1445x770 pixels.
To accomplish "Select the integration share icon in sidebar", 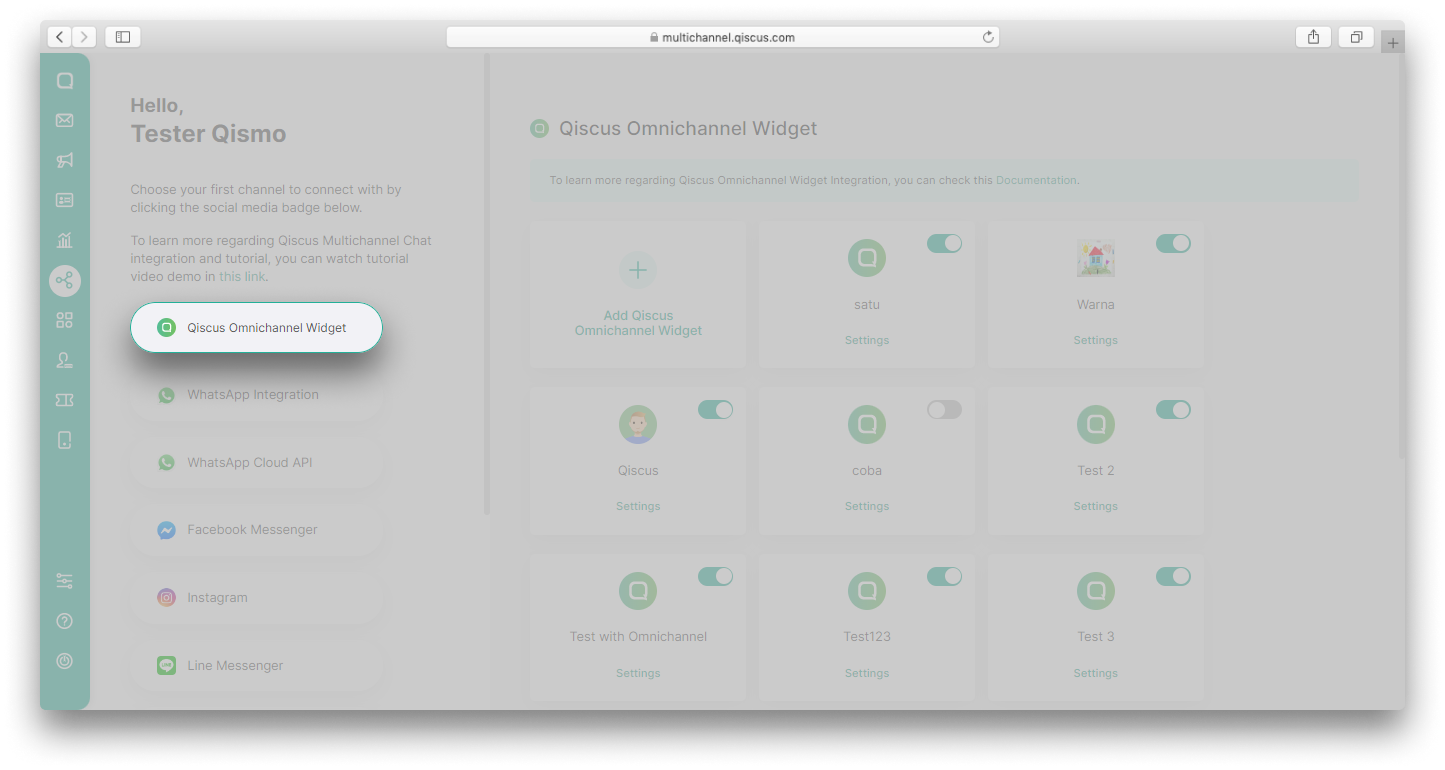I will pyautogui.click(x=65, y=281).
